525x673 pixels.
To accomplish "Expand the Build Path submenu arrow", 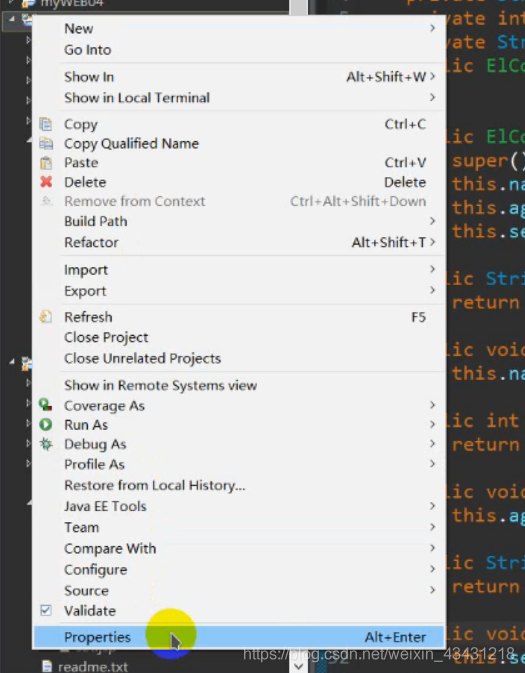I will tap(432, 221).
